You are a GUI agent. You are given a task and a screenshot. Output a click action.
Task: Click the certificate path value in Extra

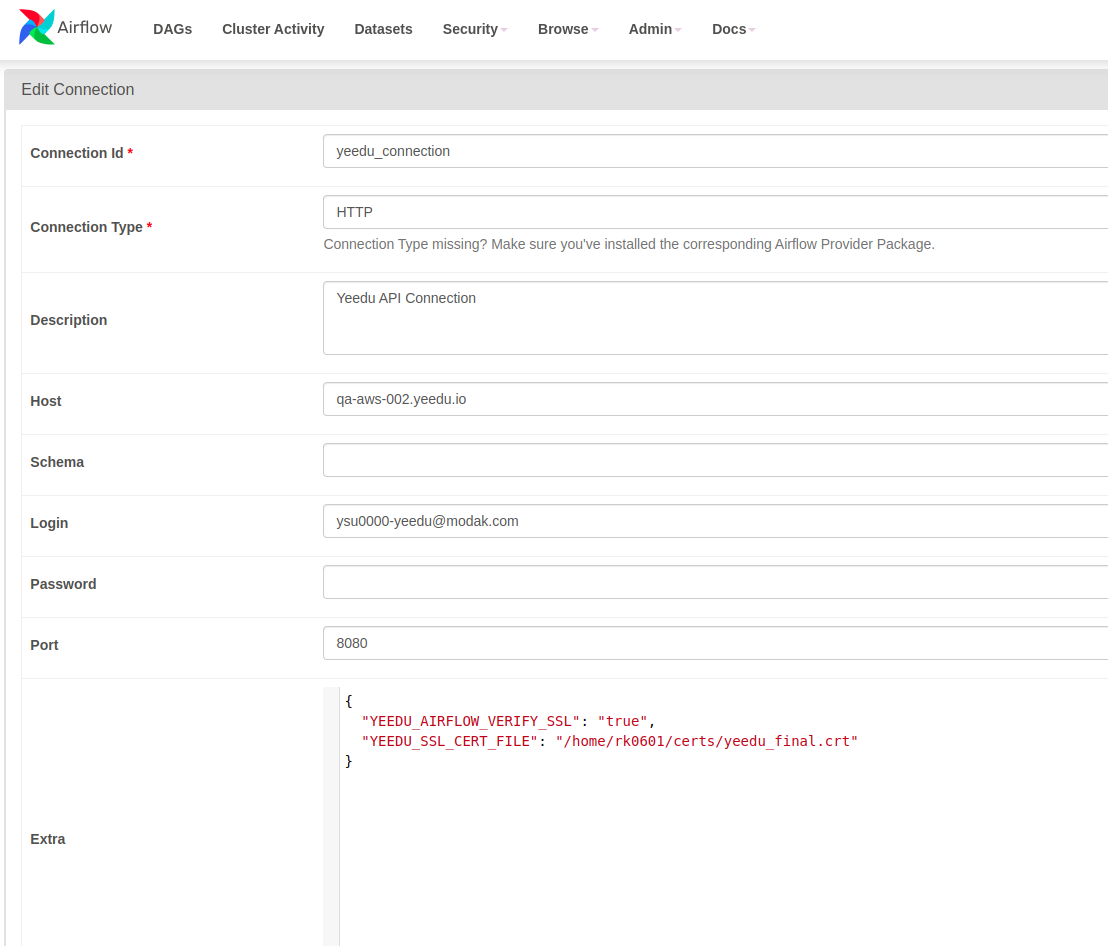707,741
